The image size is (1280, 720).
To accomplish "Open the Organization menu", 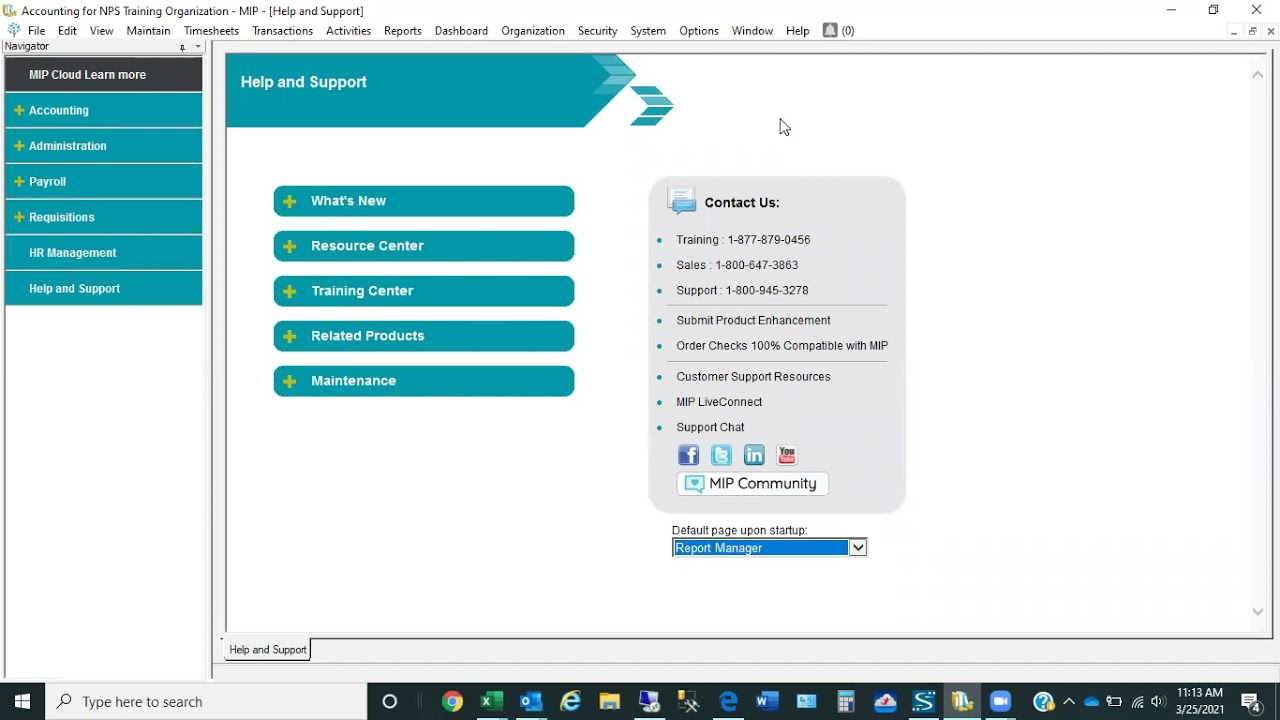I will coord(533,31).
